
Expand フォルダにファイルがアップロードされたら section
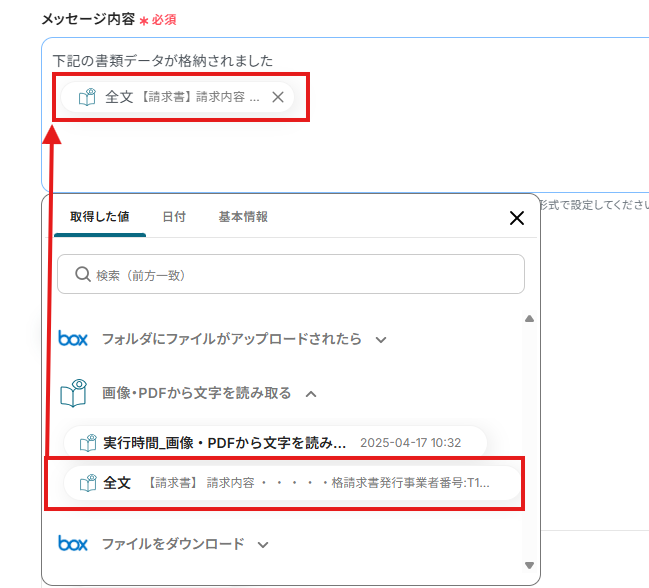[x=381, y=340]
